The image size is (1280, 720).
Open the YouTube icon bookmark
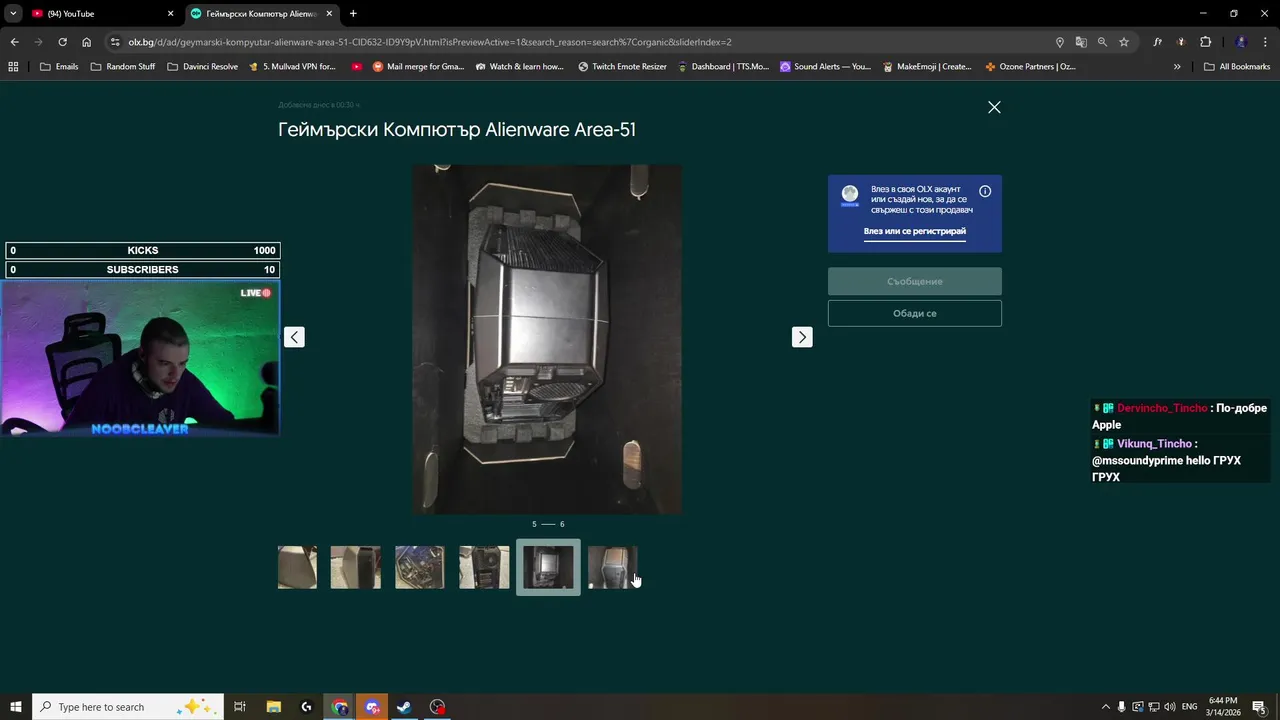click(357, 67)
